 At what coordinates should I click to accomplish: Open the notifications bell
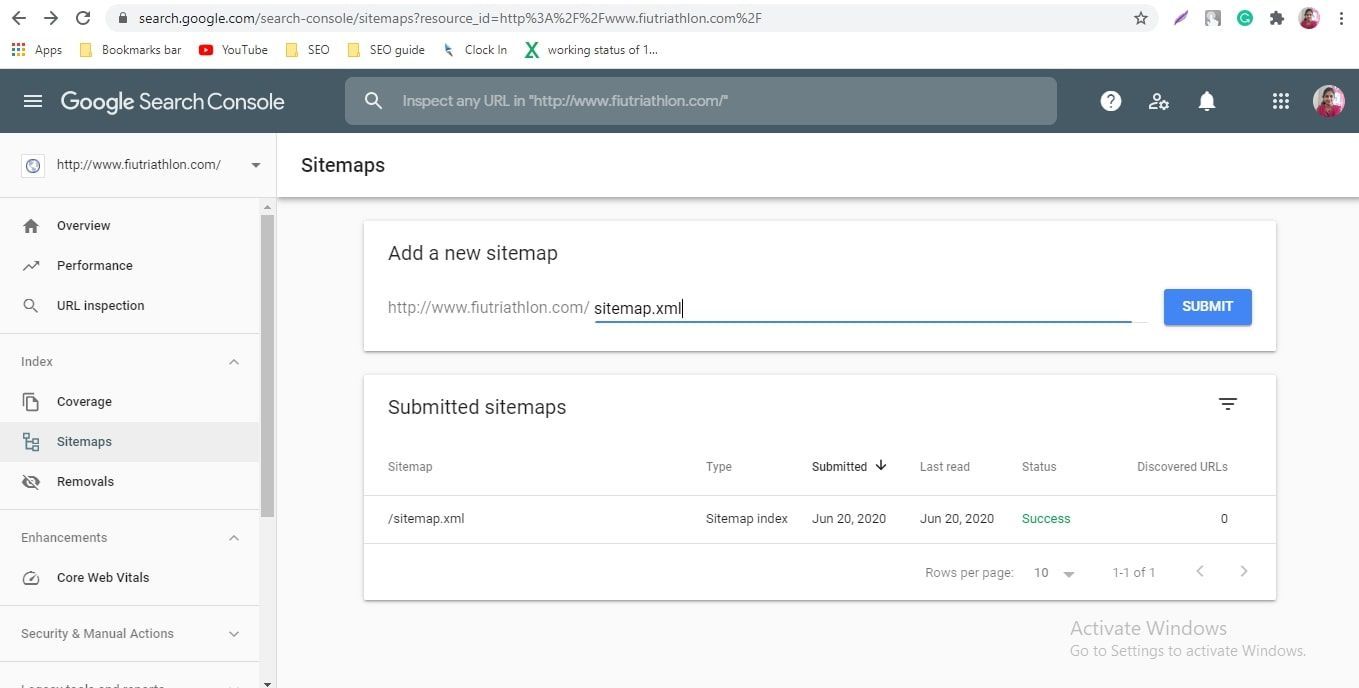pos(1207,101)
